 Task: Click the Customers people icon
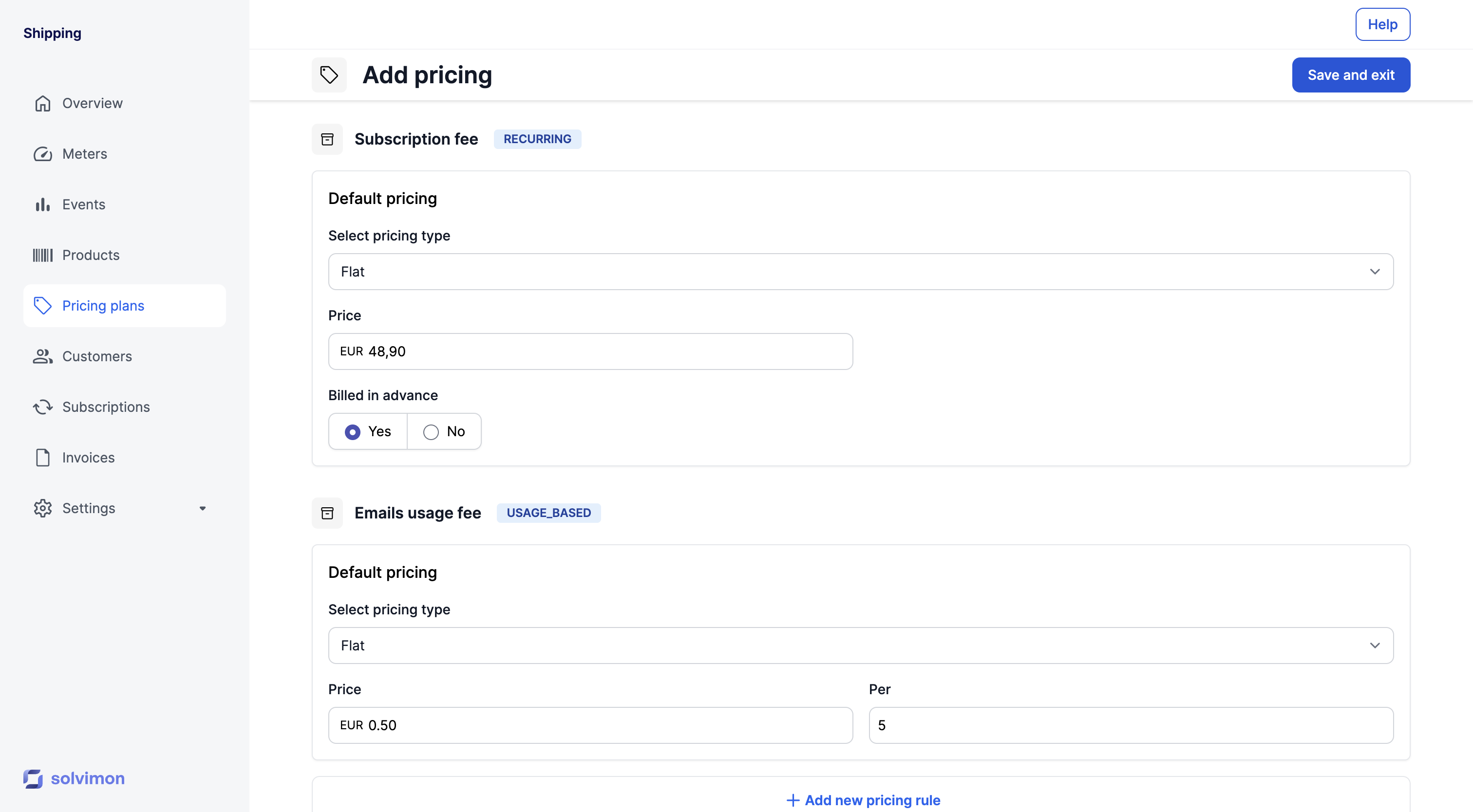(42, 356)
